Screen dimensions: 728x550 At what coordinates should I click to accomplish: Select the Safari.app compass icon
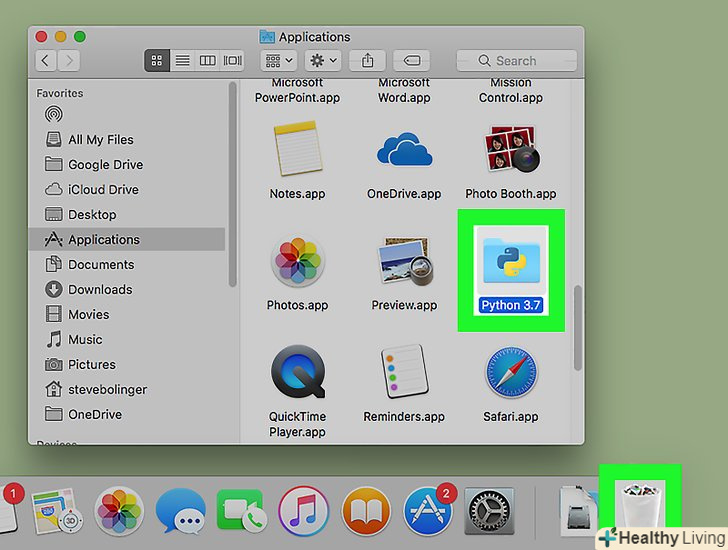coord(511,373)
